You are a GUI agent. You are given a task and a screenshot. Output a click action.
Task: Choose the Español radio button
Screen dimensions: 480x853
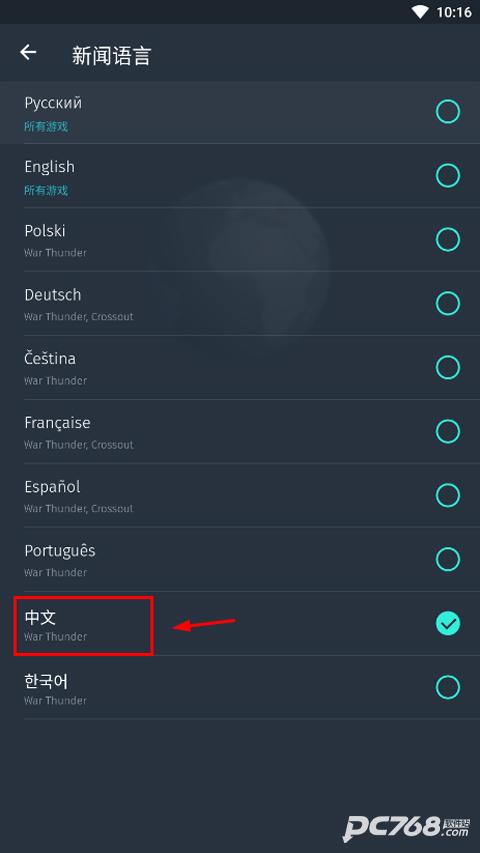coord(448,495)
